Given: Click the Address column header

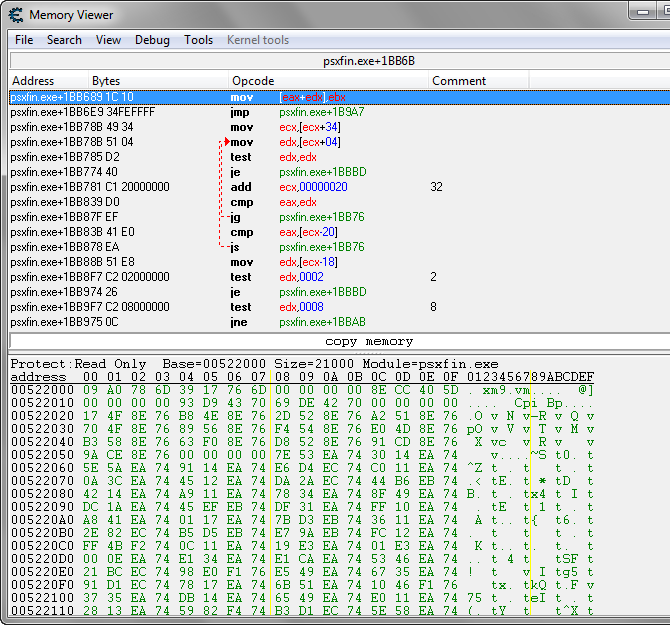Looking at the screenshot, I should [x=33, y=81].
